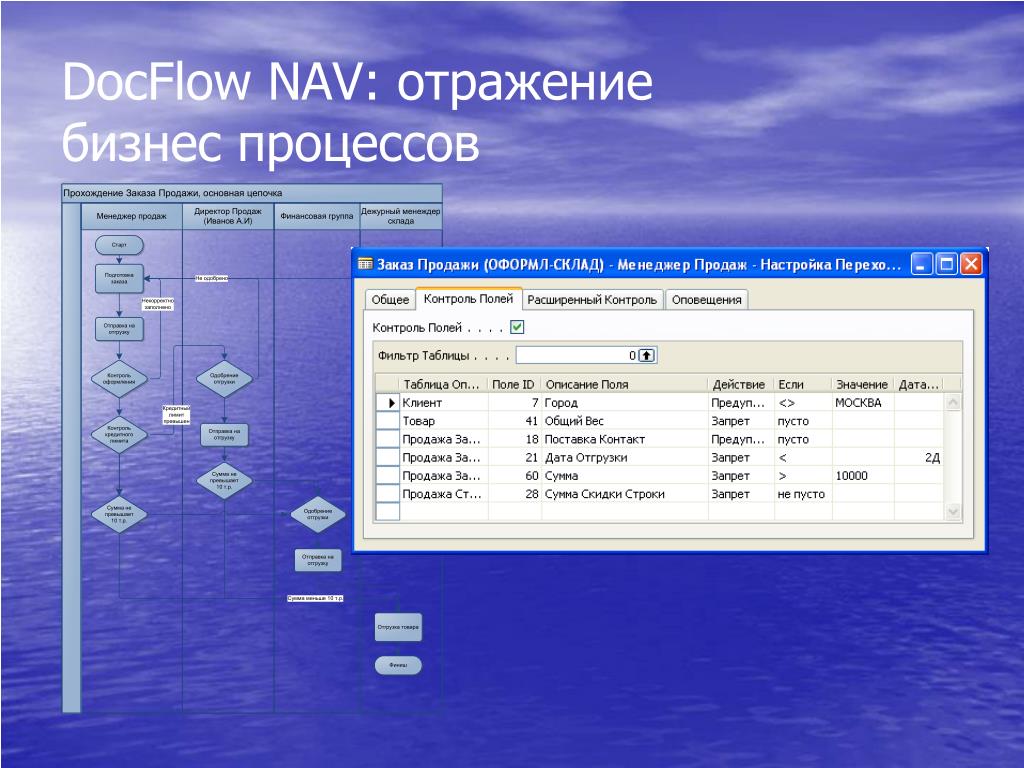The width and height of the screenshot is (1024, 768).
Task: Select the row selector beside Поставка Контакт row
Action: 388,440
